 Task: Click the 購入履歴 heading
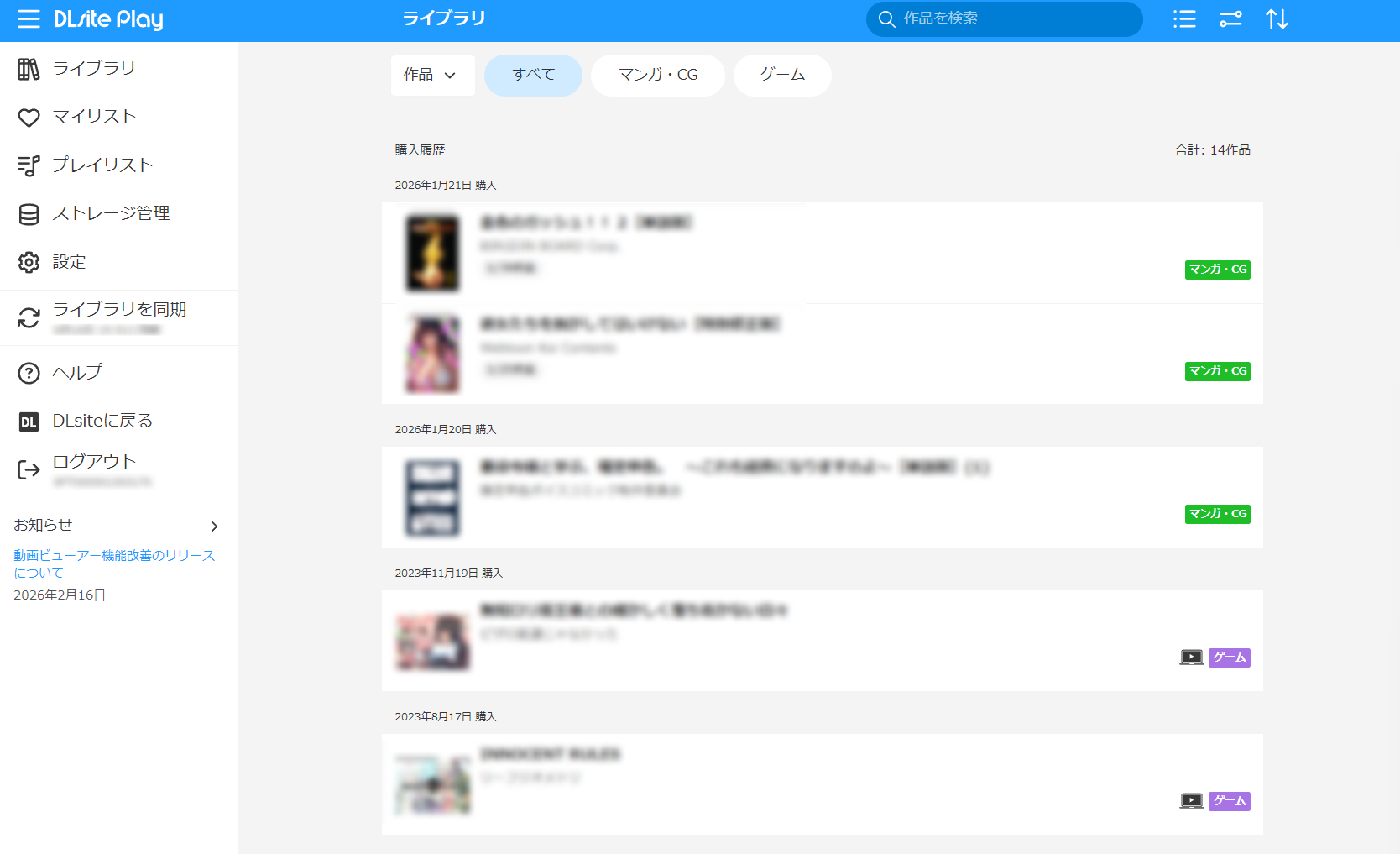pyautogui.click(x=420, y=150)
